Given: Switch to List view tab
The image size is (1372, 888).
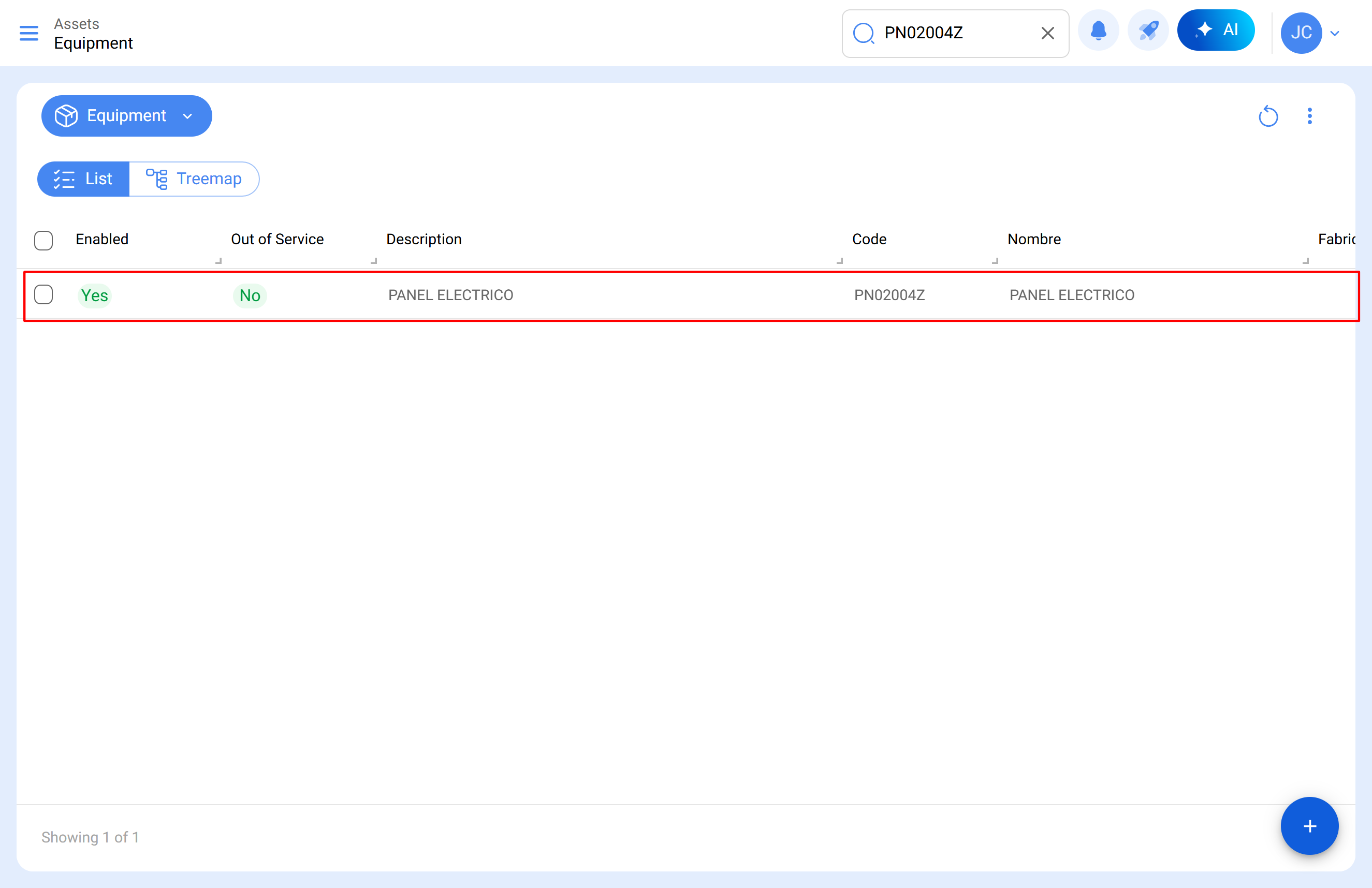Looking at the screenshot, I should [83, 179].
